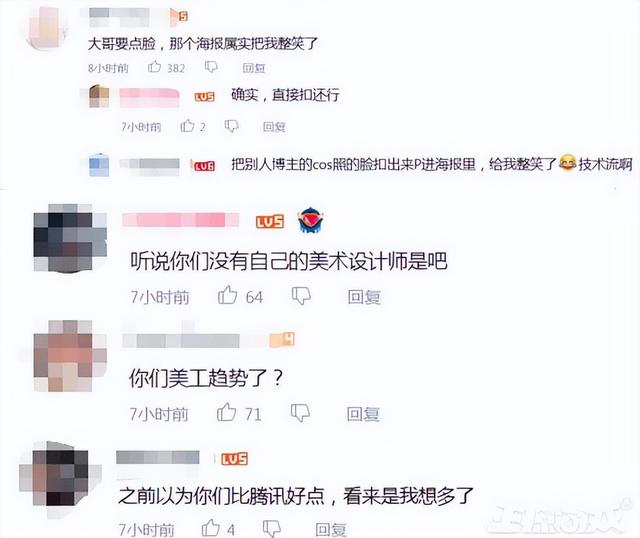The width and height of the screenshot is (640, 538).
Task: Reply to the bottom comment about 腾讯
Action: (x=331, y=530)
